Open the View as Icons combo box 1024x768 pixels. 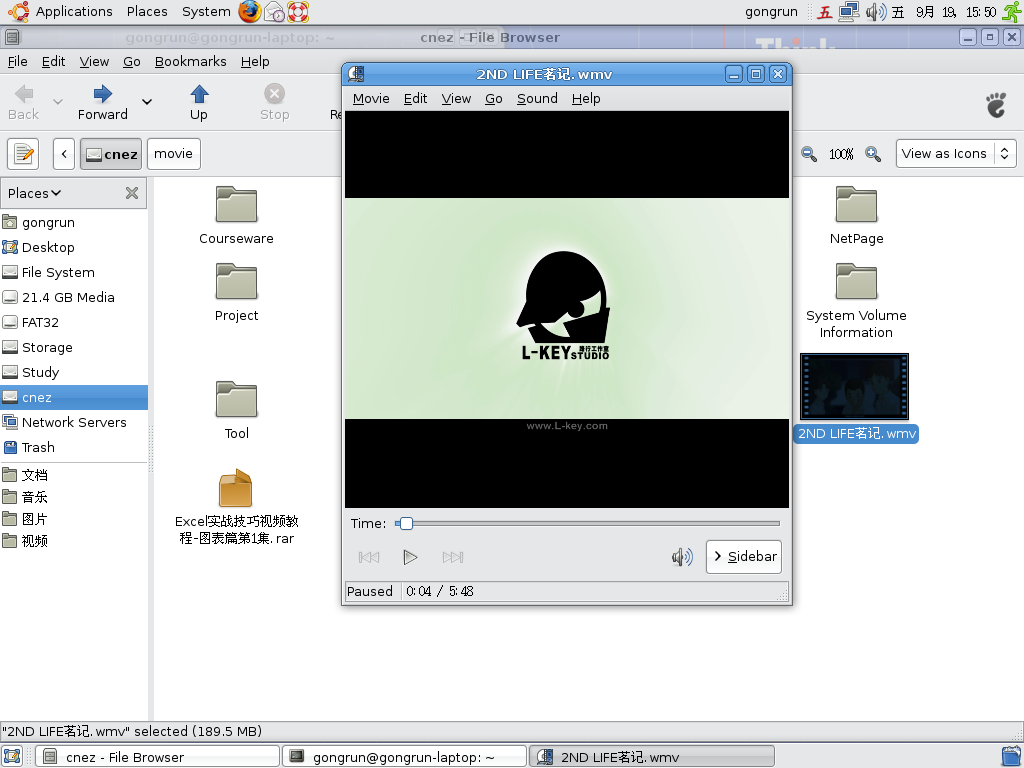point(956,154)
